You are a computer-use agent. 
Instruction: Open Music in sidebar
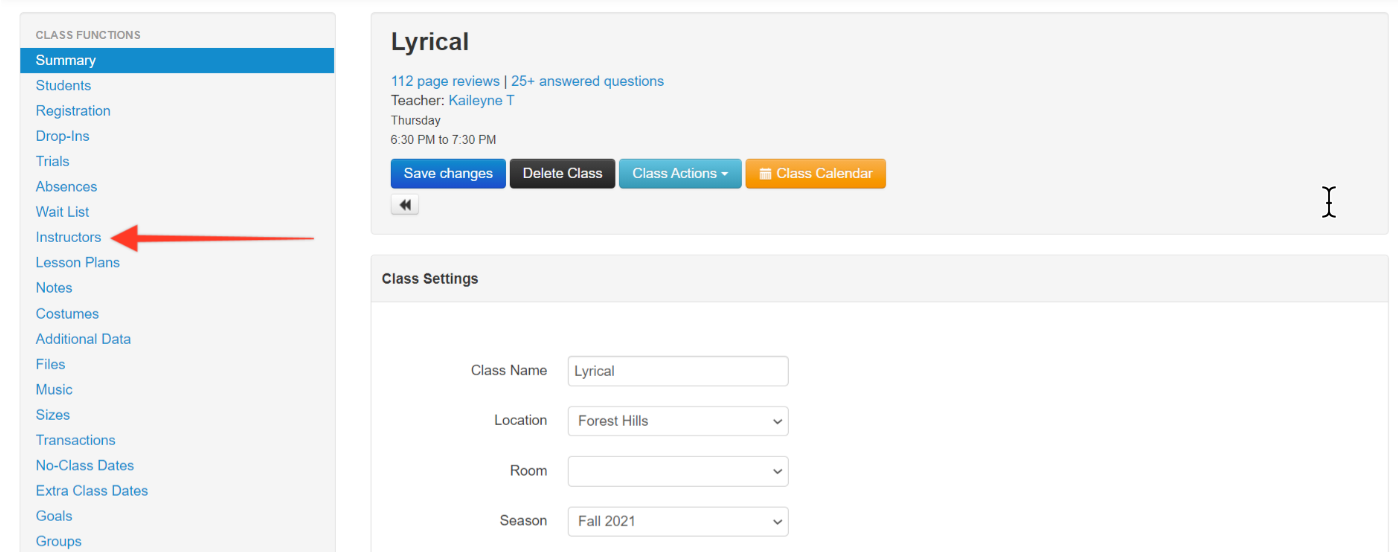pos(54,389)
